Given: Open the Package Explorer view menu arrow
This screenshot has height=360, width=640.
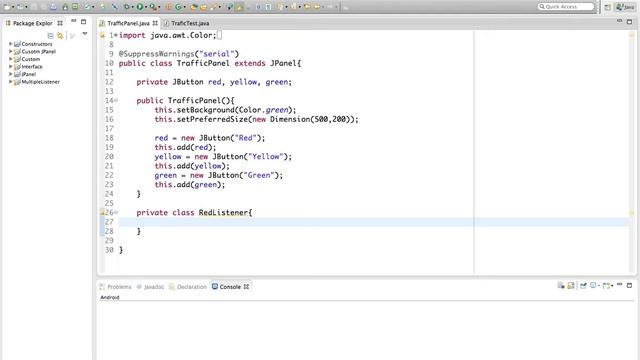Looking at the screenshot, I should click(85, 34).
